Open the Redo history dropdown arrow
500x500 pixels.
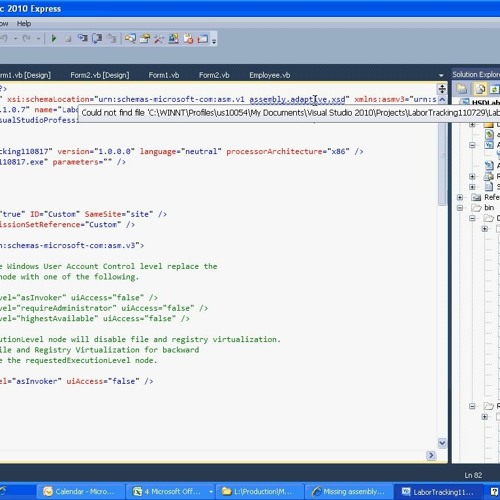(x=38, y=39)
